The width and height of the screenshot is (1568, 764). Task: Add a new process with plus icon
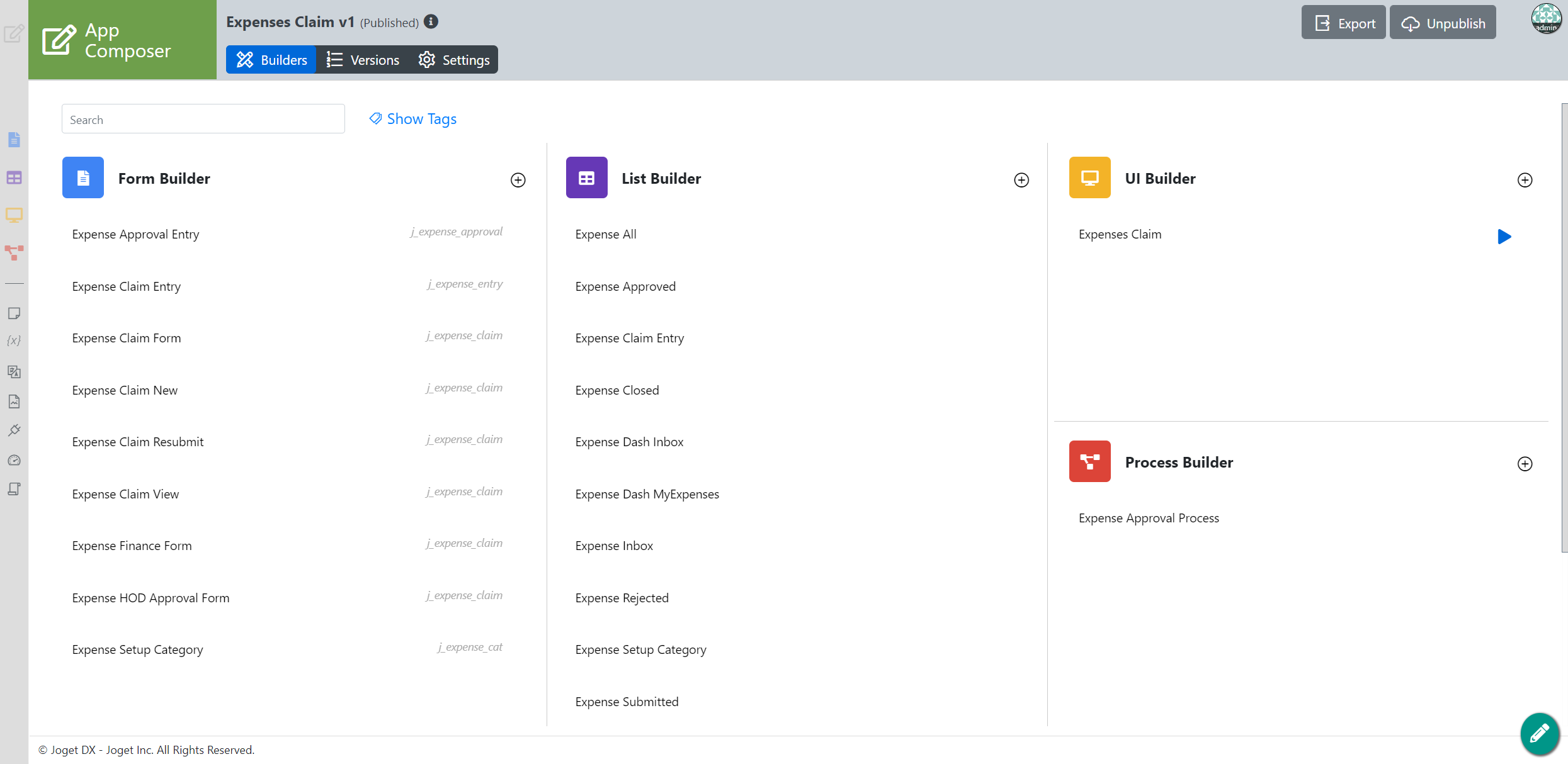point(1525,464)
